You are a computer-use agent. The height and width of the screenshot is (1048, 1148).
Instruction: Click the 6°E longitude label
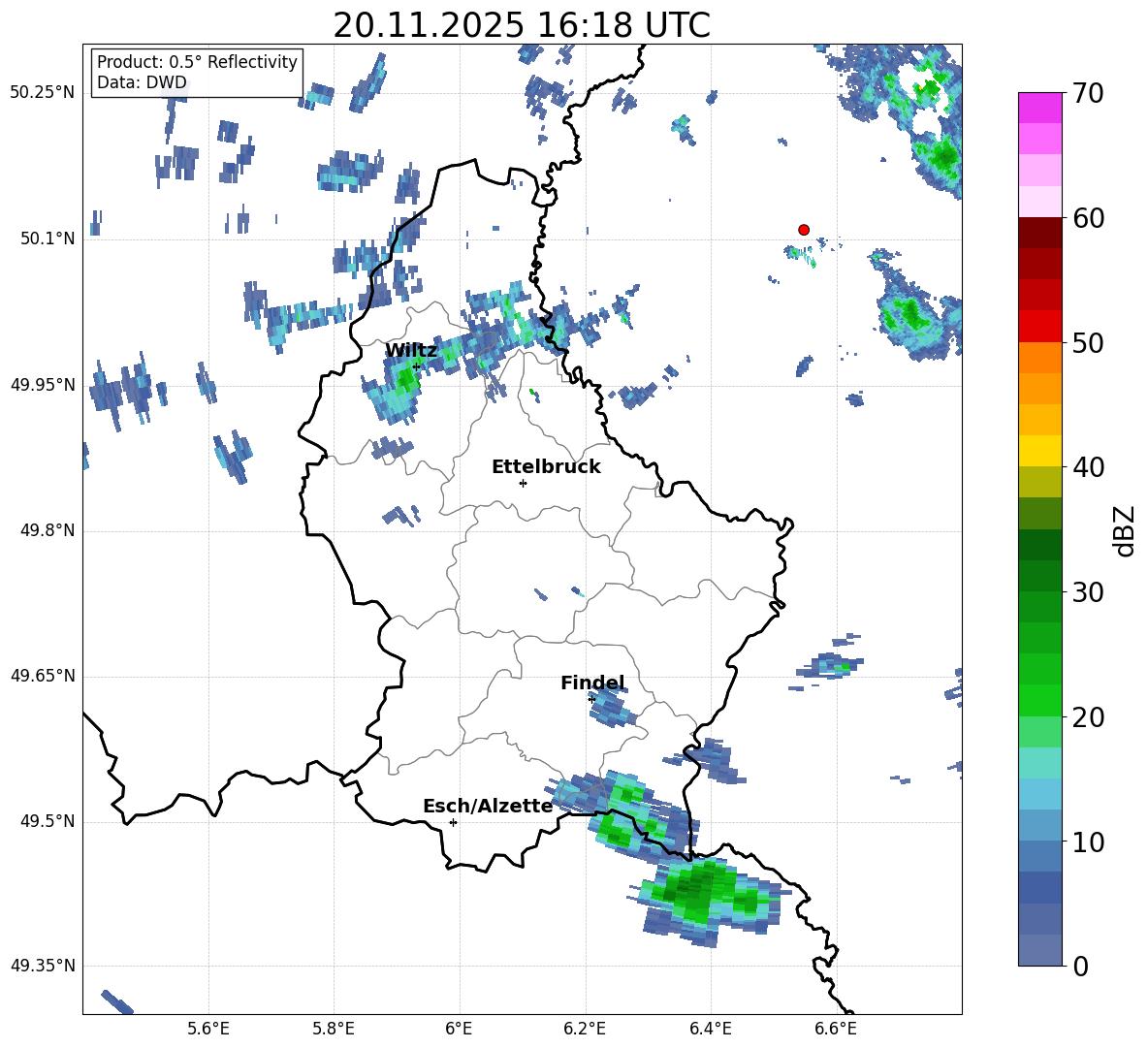point(459,1029)
